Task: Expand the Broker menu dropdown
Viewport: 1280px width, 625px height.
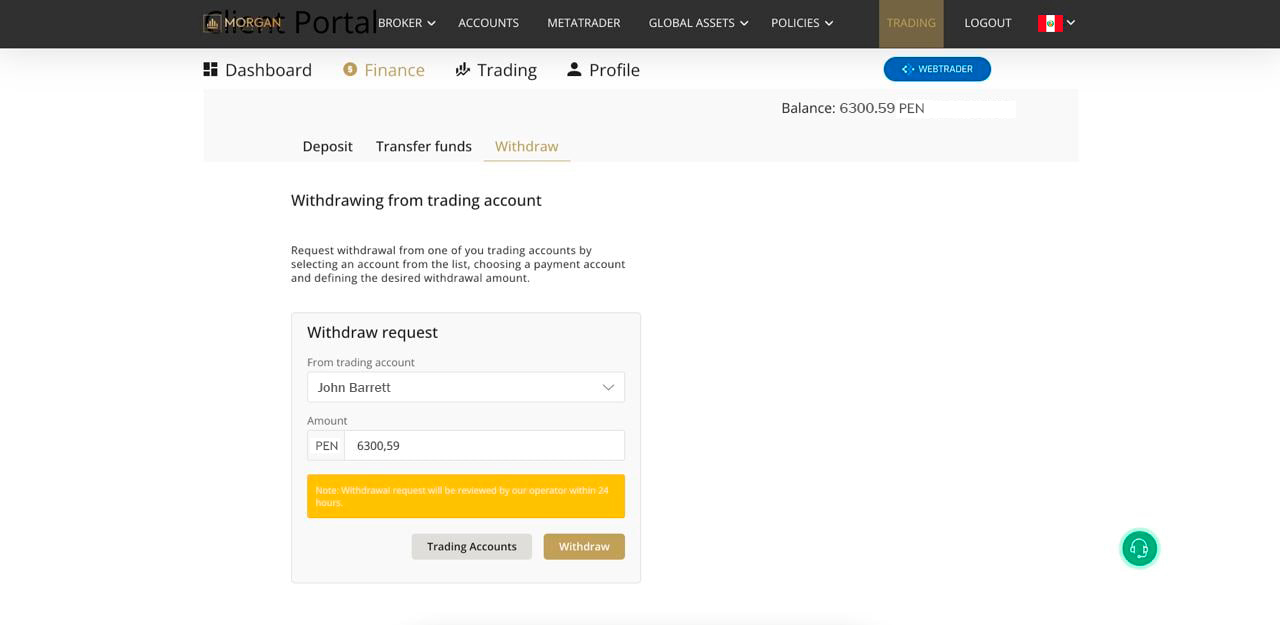Action: (x=406, y=23)
